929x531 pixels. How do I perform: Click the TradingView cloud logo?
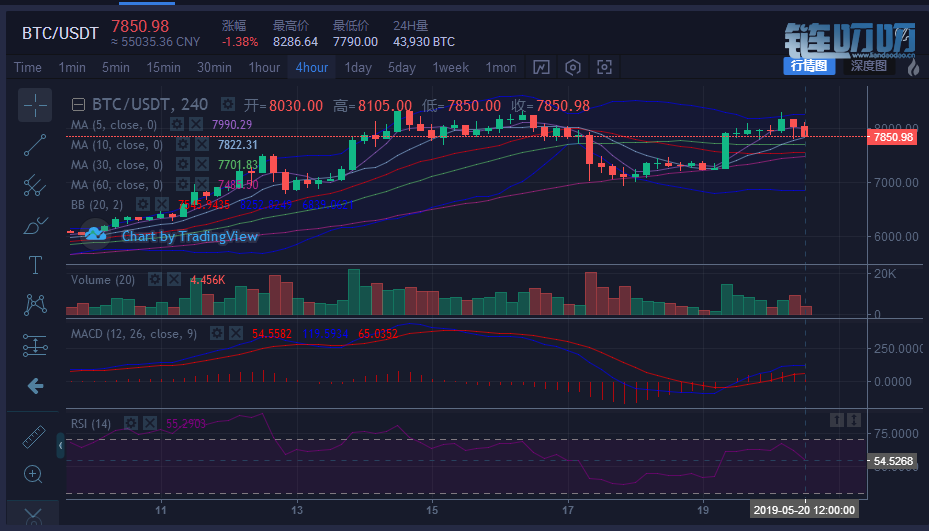click(x=95, y=234)
